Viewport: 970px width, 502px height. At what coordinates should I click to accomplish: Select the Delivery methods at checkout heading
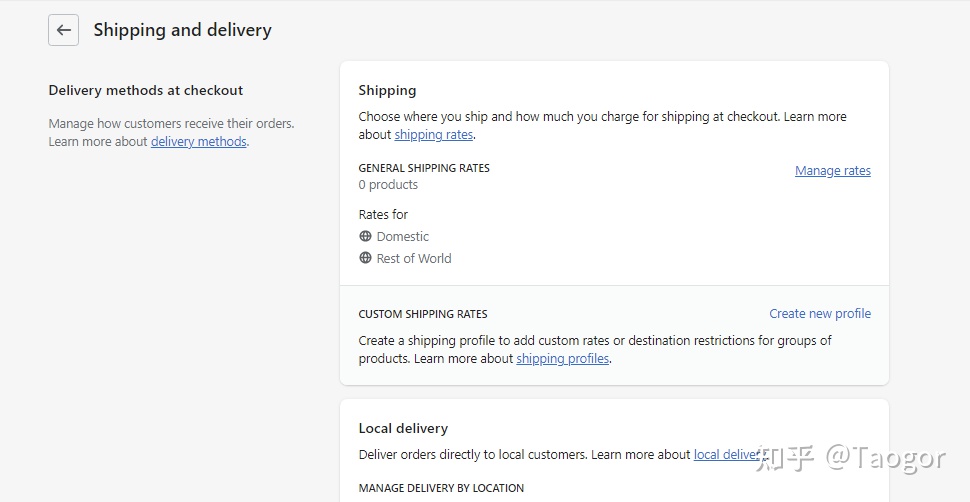point(146,90)
